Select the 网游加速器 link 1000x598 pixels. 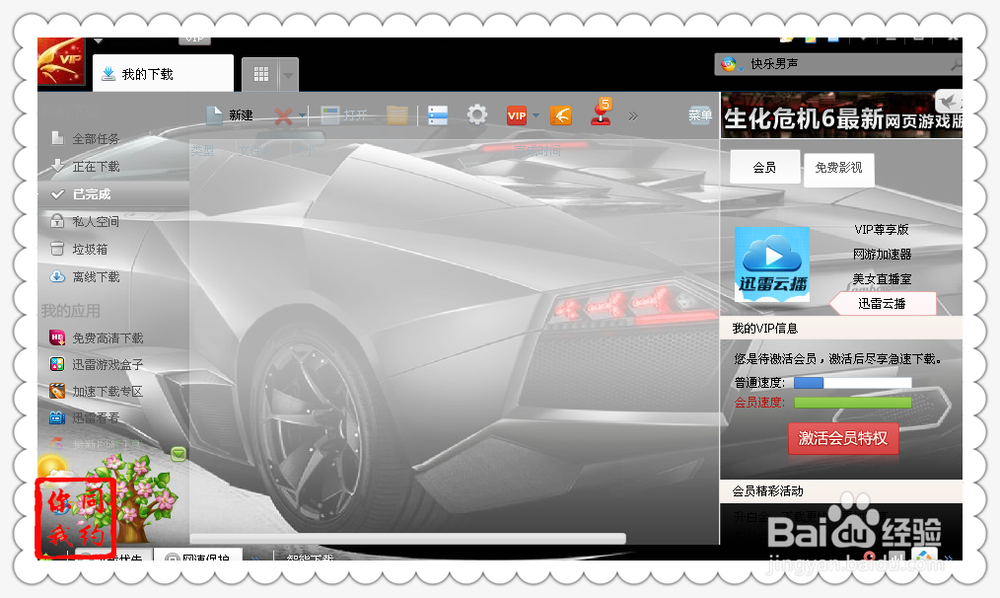pos(882,254)
